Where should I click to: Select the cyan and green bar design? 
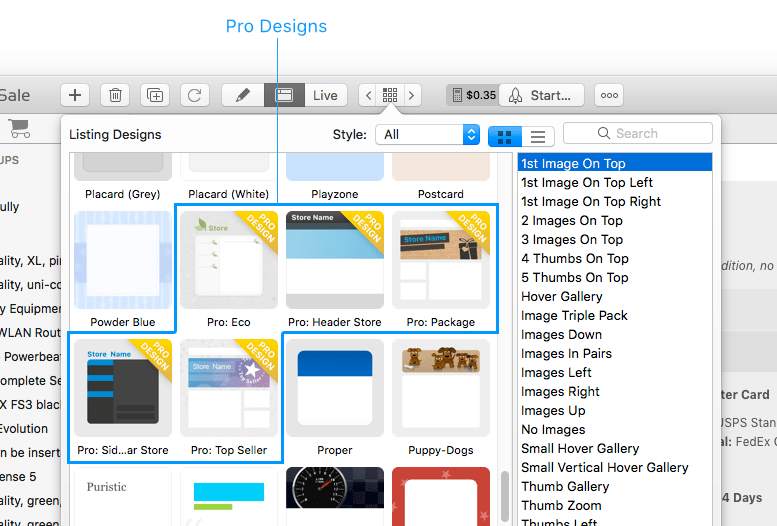(229, 496)
